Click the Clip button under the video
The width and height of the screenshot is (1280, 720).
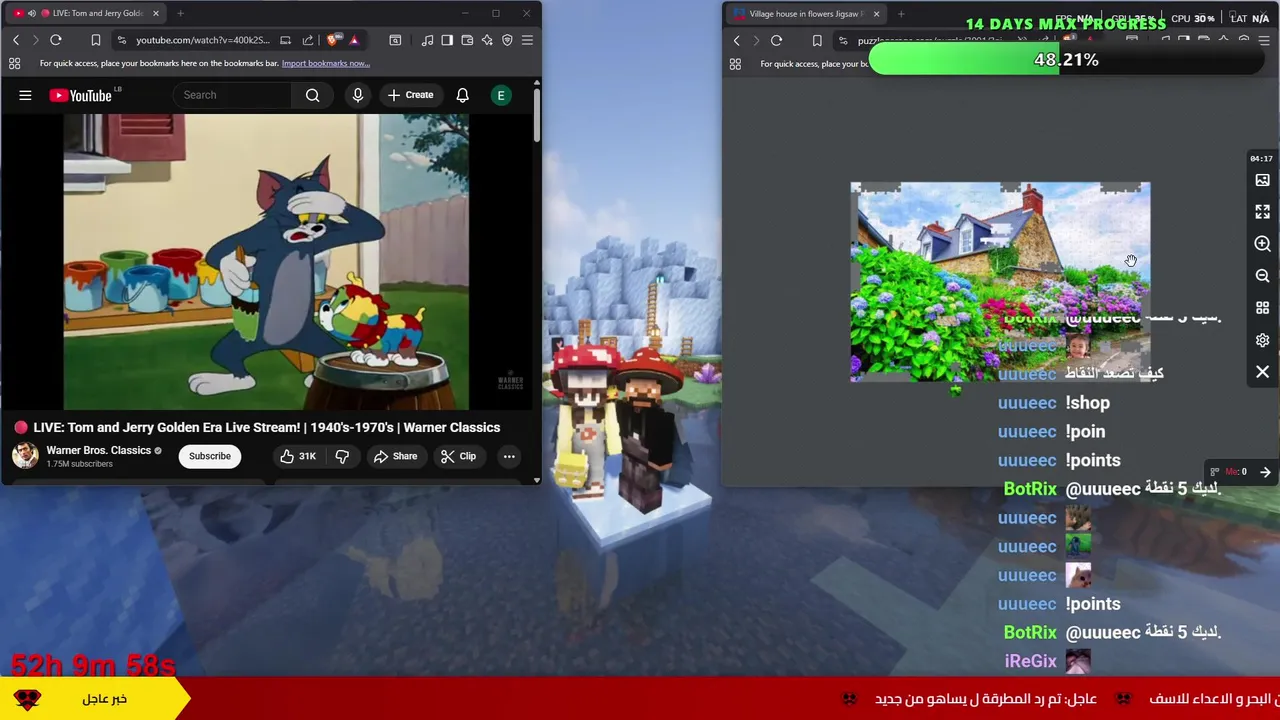[x=458, y=456]
